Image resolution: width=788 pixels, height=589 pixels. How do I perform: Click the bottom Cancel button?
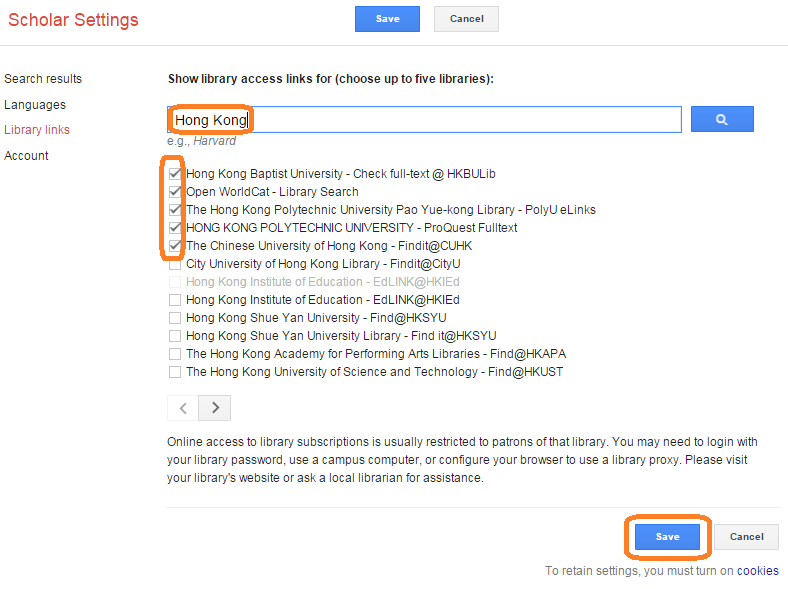746,537
